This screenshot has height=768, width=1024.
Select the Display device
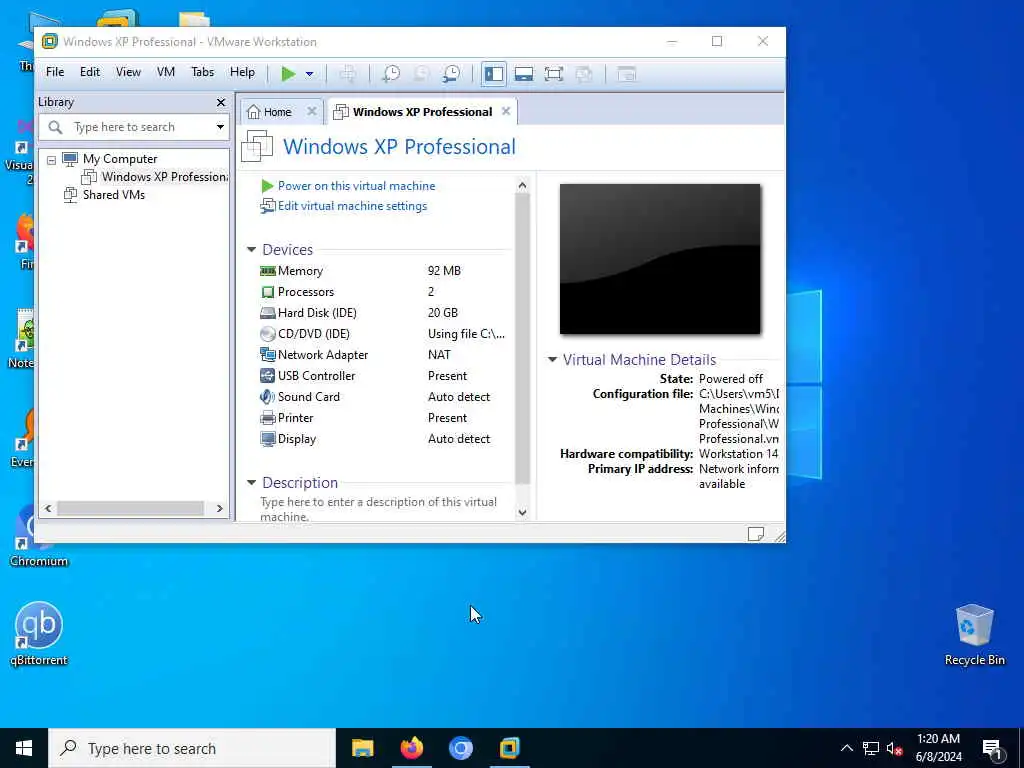coord(382,439)
